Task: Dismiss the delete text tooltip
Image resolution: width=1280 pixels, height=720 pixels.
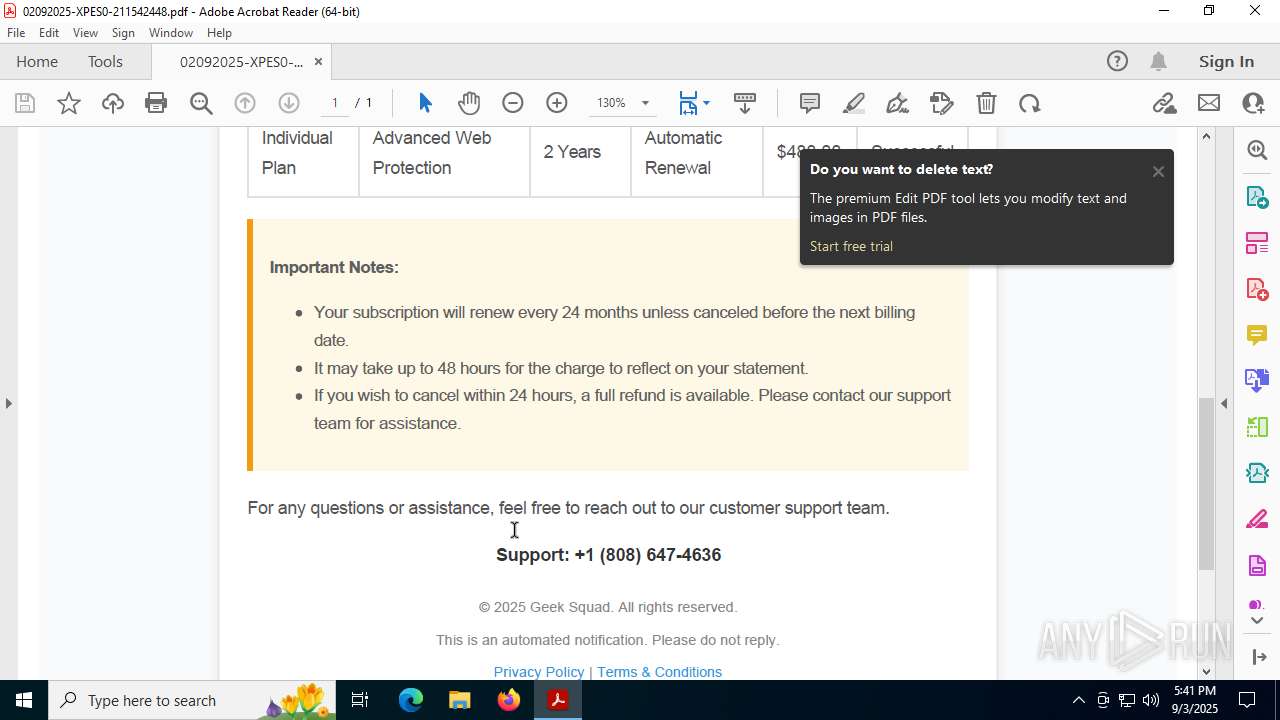Action: [1158, 171]
